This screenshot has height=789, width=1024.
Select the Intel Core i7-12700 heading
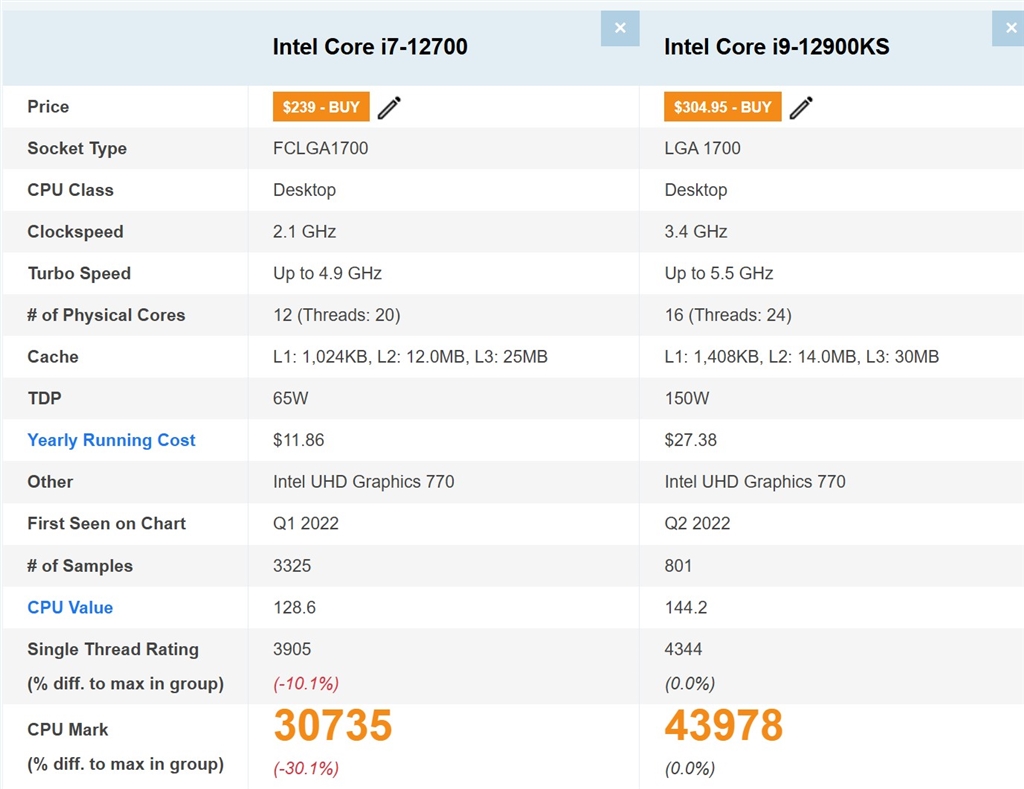click(x=370, y=46)
